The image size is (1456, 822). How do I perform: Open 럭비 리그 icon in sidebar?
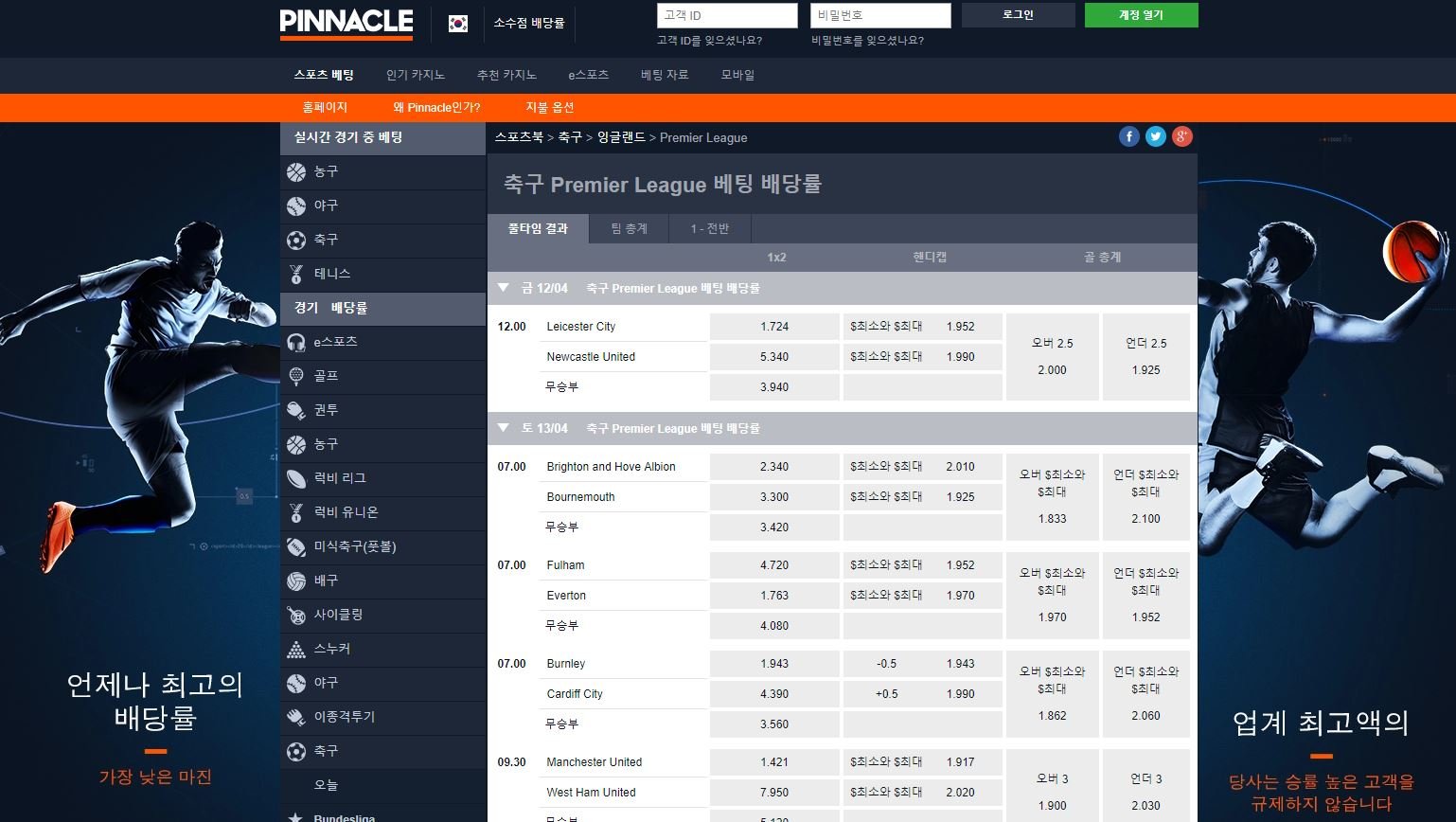[296, 478]
